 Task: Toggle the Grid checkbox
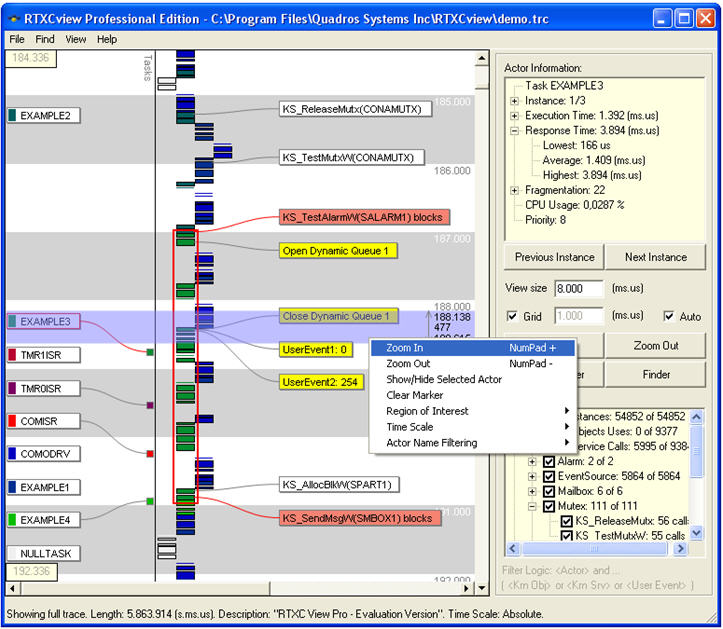(x=512, y=316)
